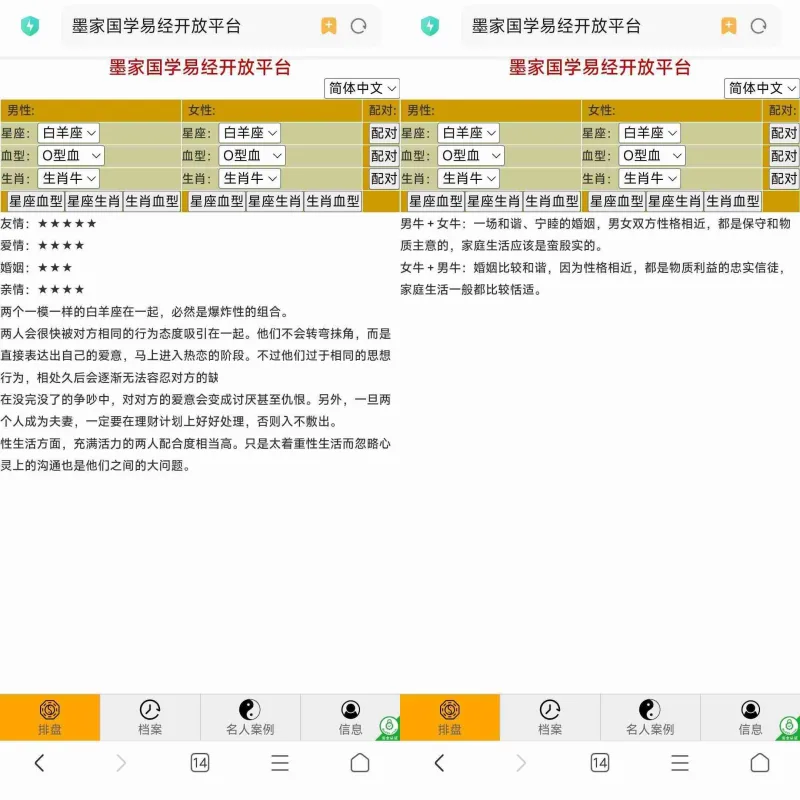
Task: Click the male-side 星座生肖 button in the left screen
Action: [x=94, y=201]
